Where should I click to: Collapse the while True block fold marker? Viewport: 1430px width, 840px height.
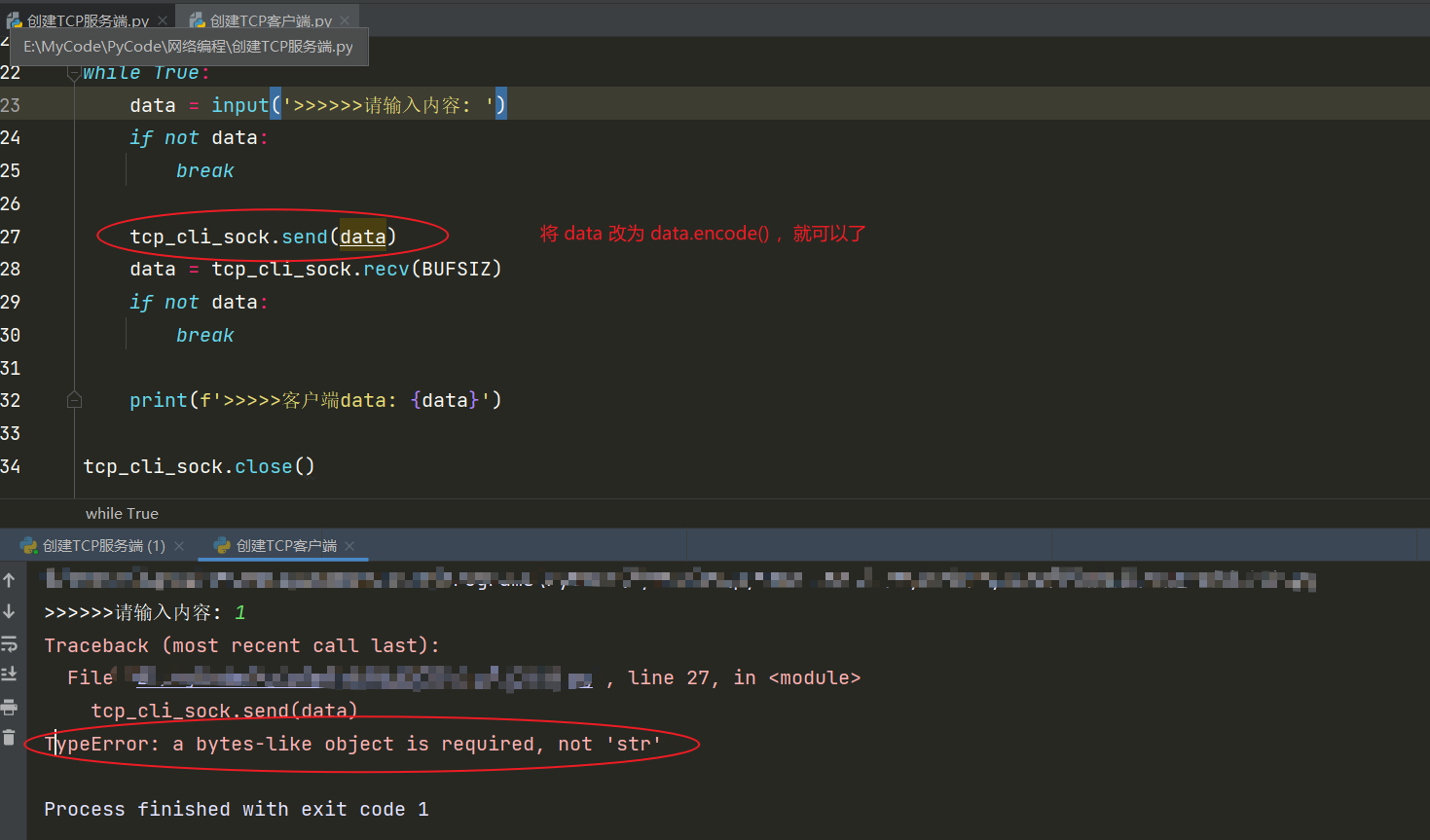click(x=74, y=73)
